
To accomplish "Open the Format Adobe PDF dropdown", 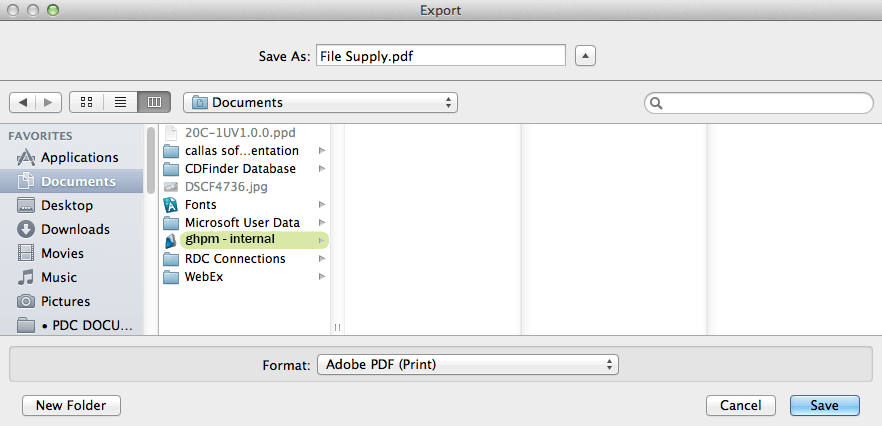I will 467,364.
